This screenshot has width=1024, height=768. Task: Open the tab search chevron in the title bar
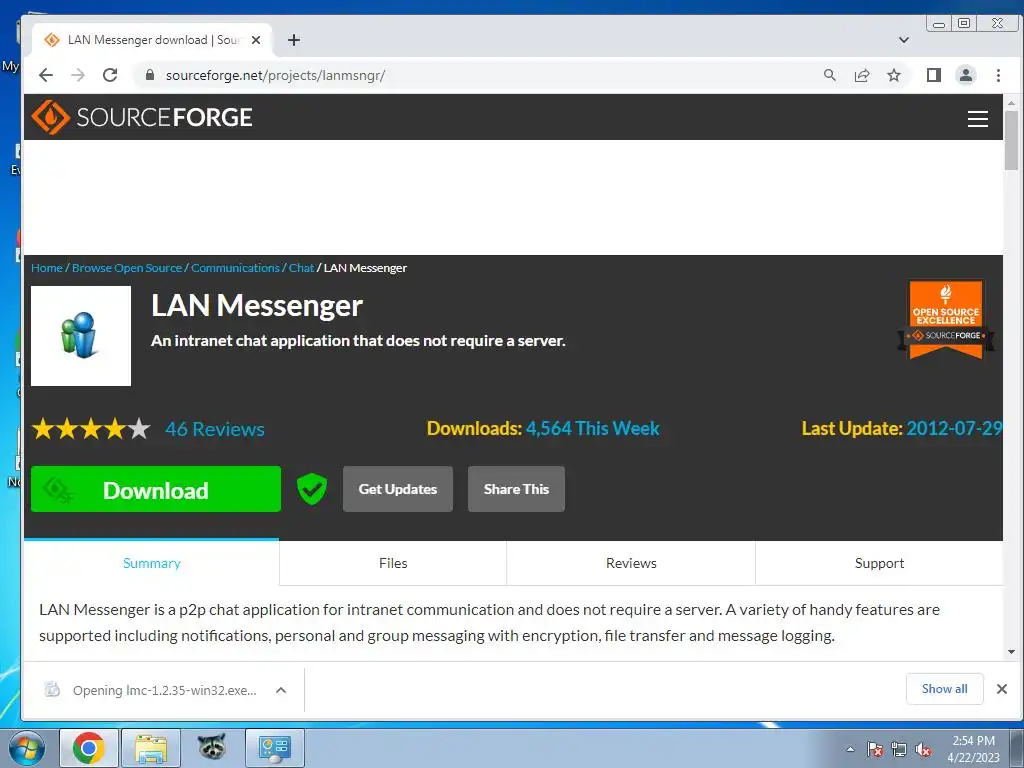click(904, 40)
